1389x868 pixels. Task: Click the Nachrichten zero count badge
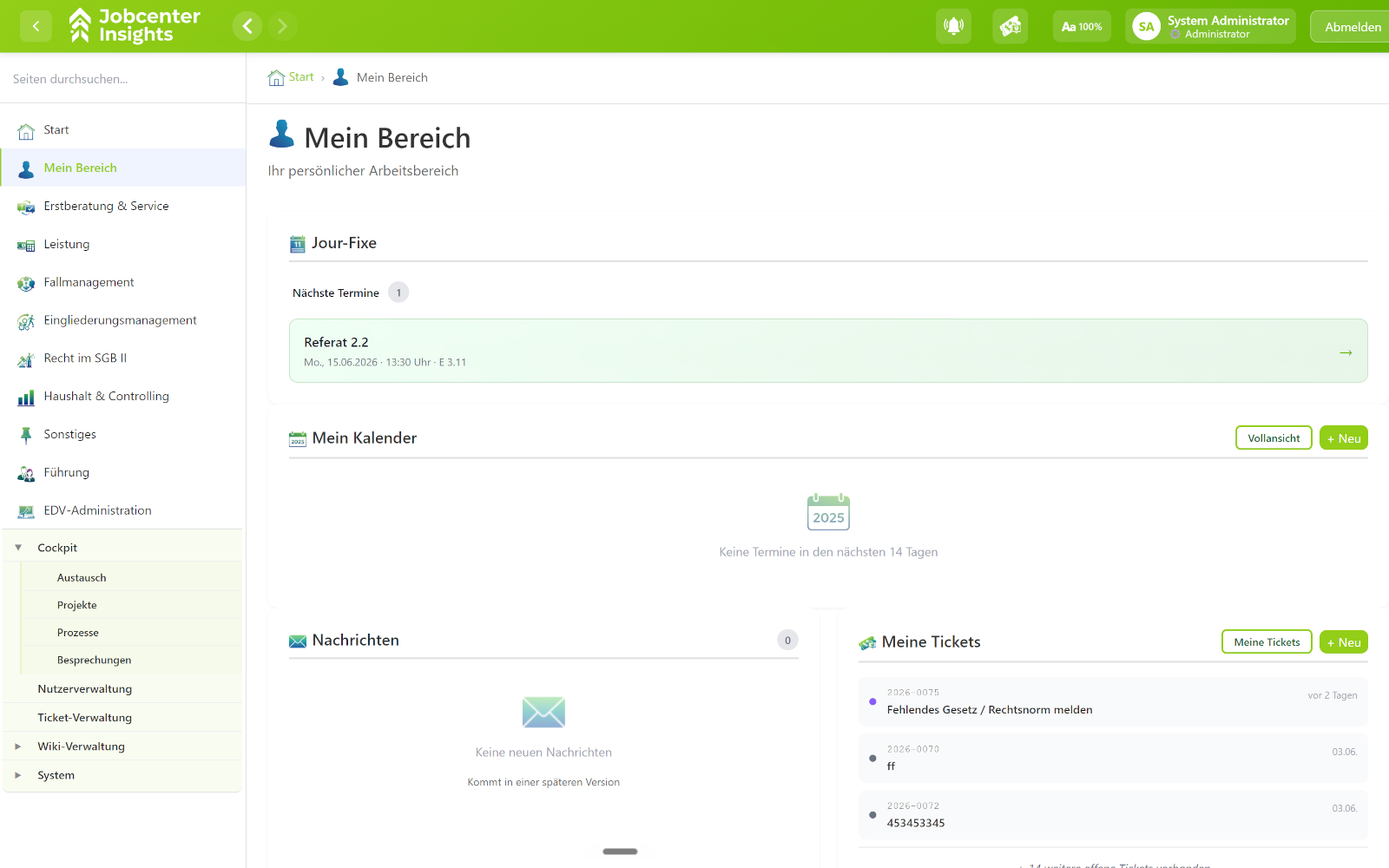[x=787, y=641]
